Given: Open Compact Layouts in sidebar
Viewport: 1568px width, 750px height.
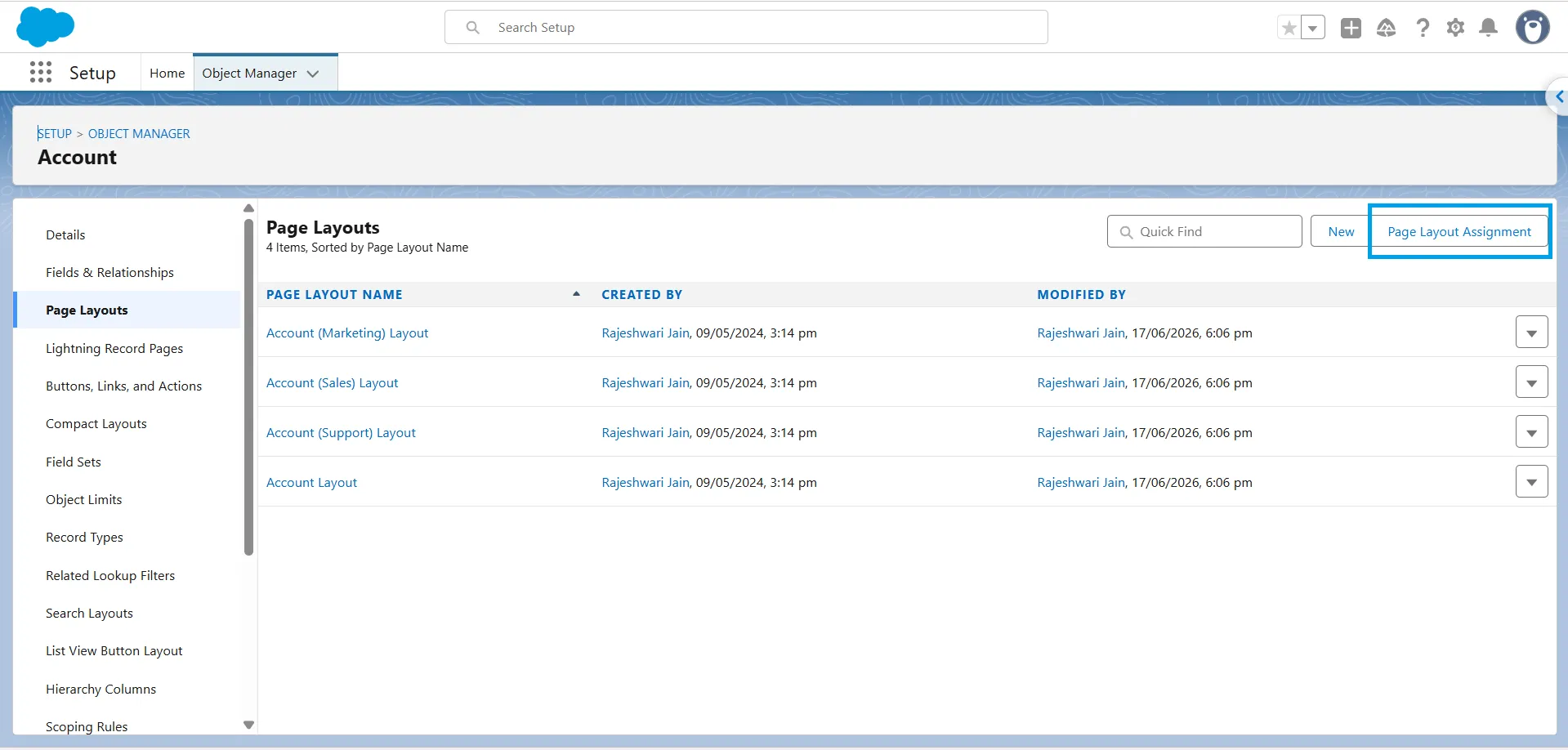Looking at the screenshot, I should click(x=96, y=423).
